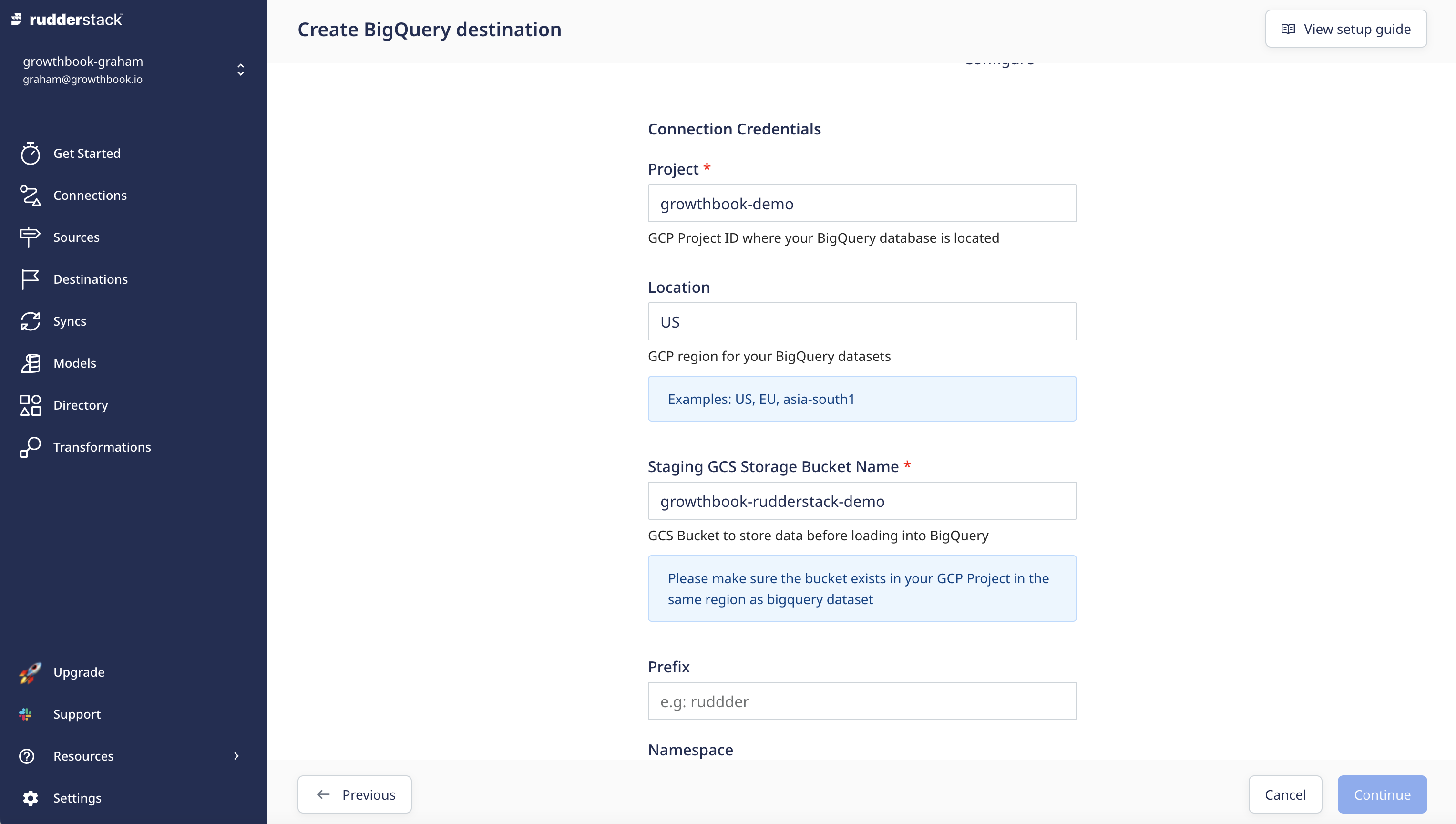Open the Get Started stopwatch icon

(x=30, y=154)
